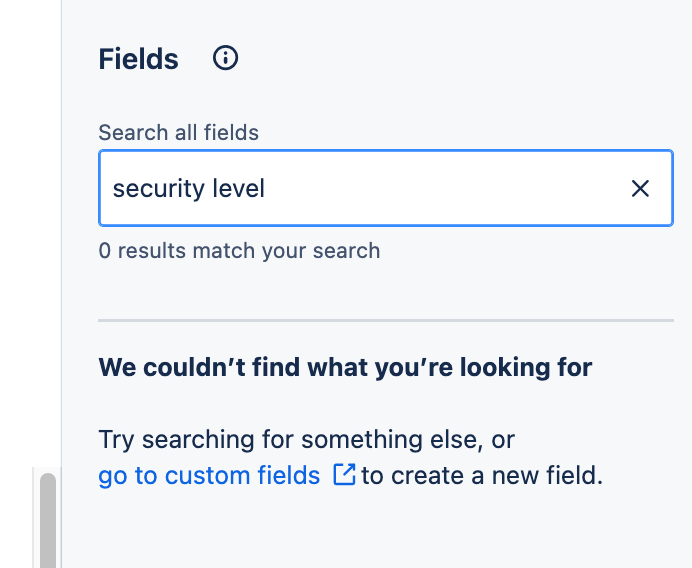
Task: Place cursor on word 'level' in search box
Action: (241, 188)
